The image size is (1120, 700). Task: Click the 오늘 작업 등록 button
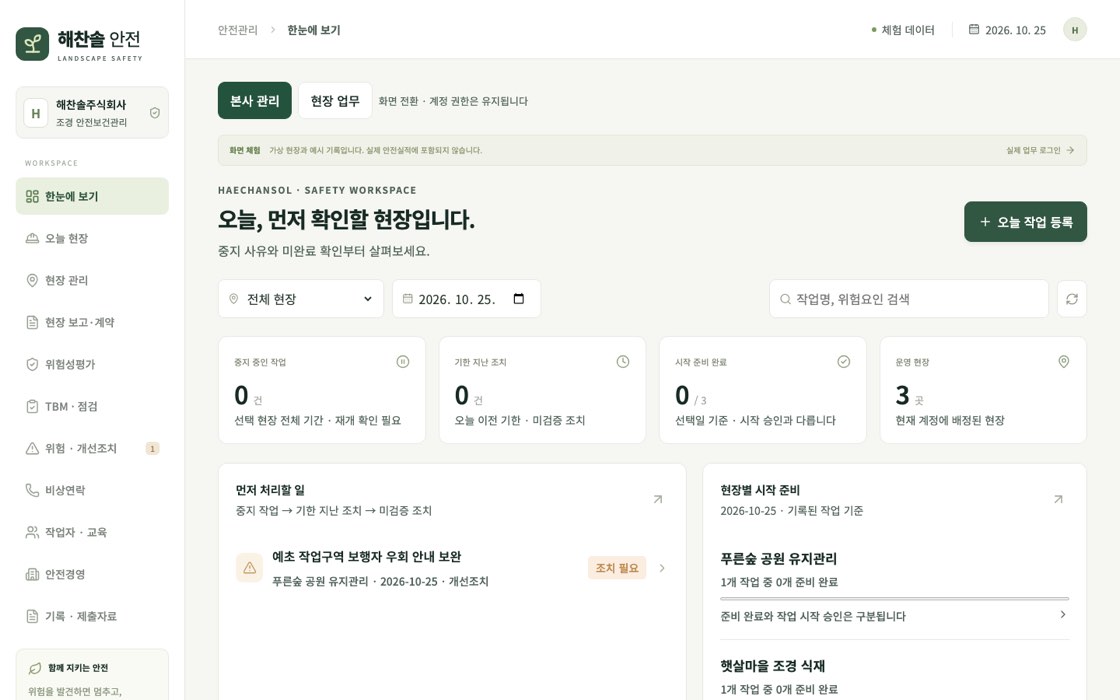(x=1025, y=222)
